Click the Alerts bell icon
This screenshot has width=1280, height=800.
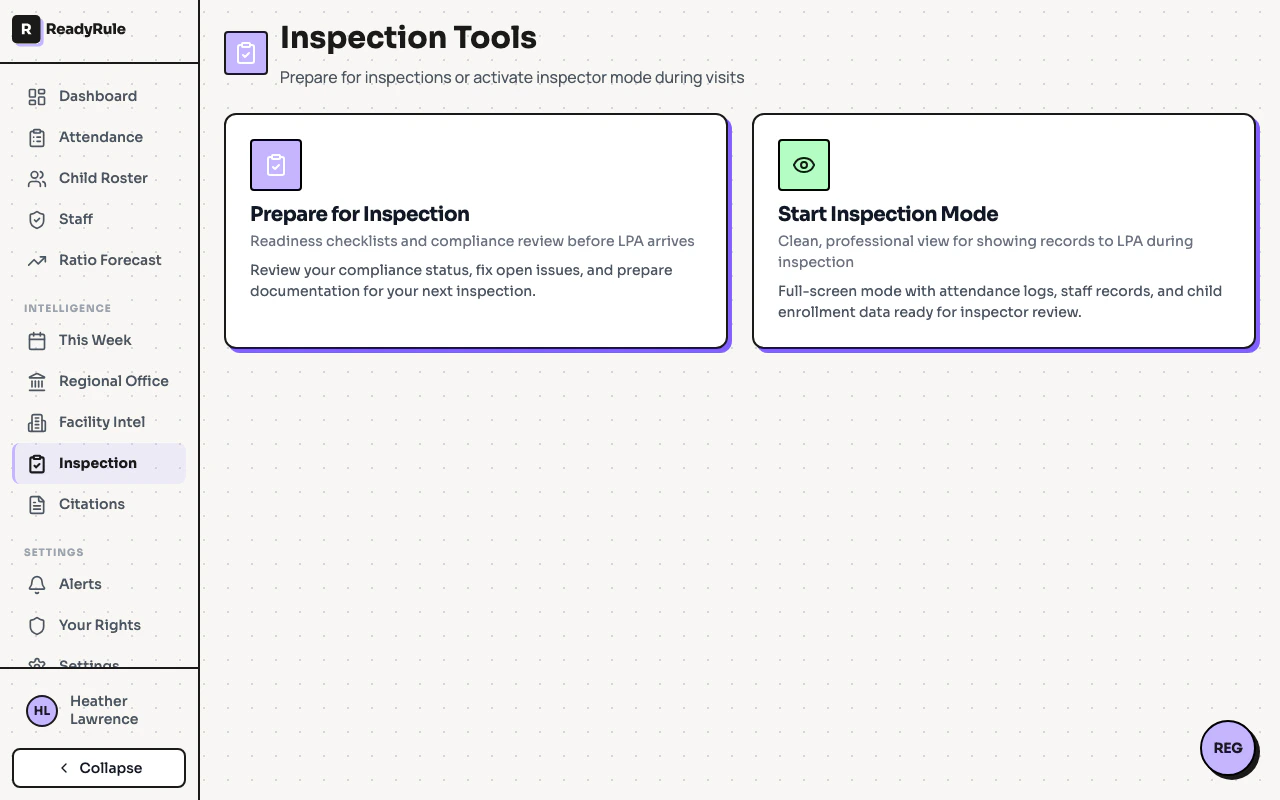tap(37, 584)
